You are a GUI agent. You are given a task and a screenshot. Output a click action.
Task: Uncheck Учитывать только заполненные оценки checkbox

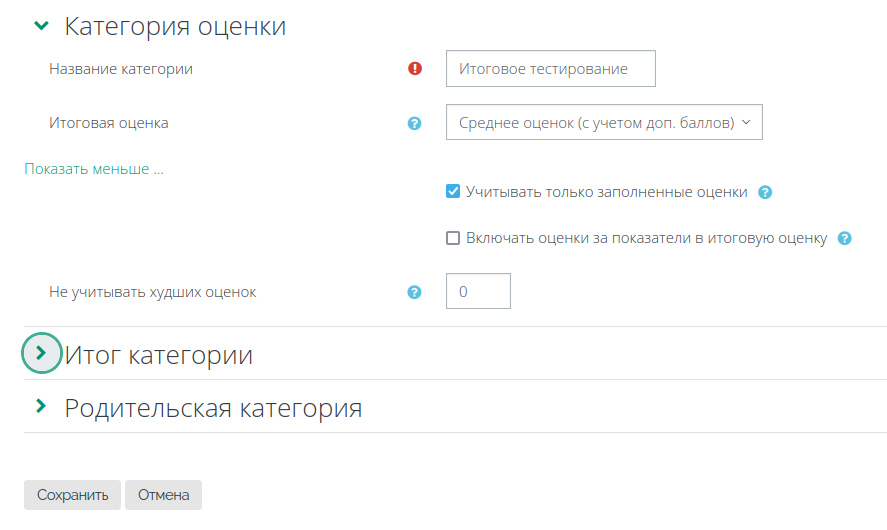pyautogui.click(x=453, y=191)
